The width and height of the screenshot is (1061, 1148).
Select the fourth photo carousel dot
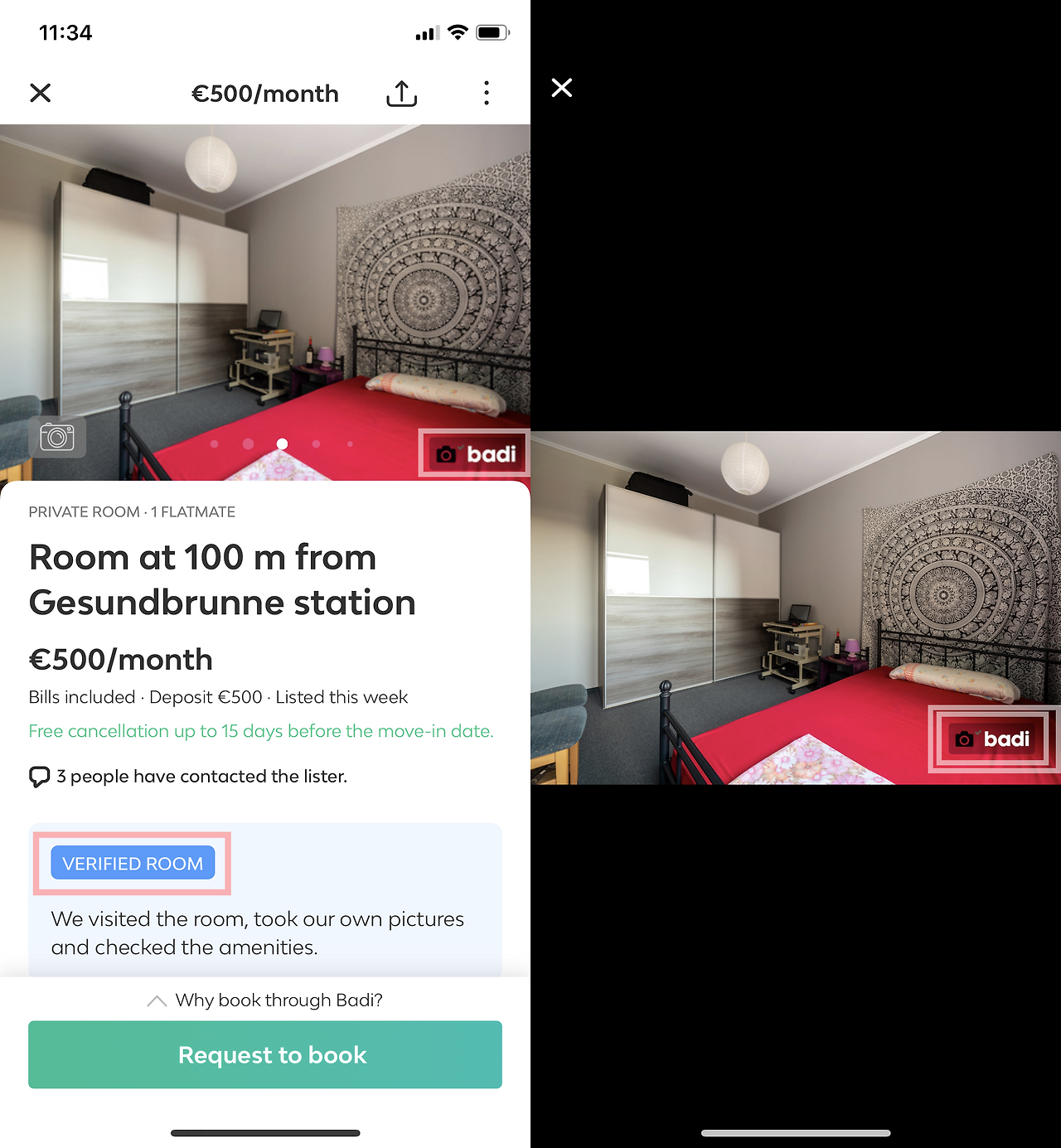pyautogui.click(x=316, y=444)
